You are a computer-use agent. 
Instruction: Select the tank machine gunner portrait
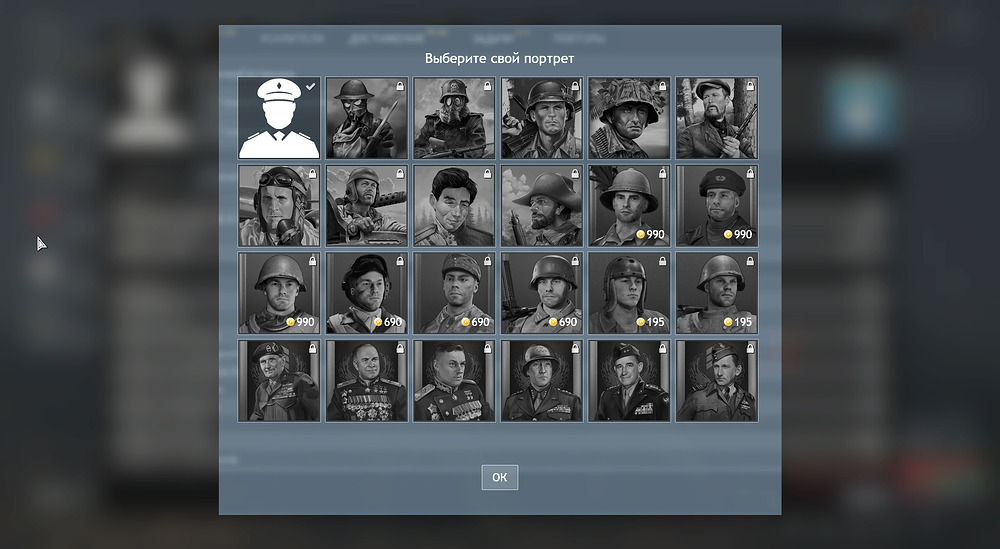367,205
